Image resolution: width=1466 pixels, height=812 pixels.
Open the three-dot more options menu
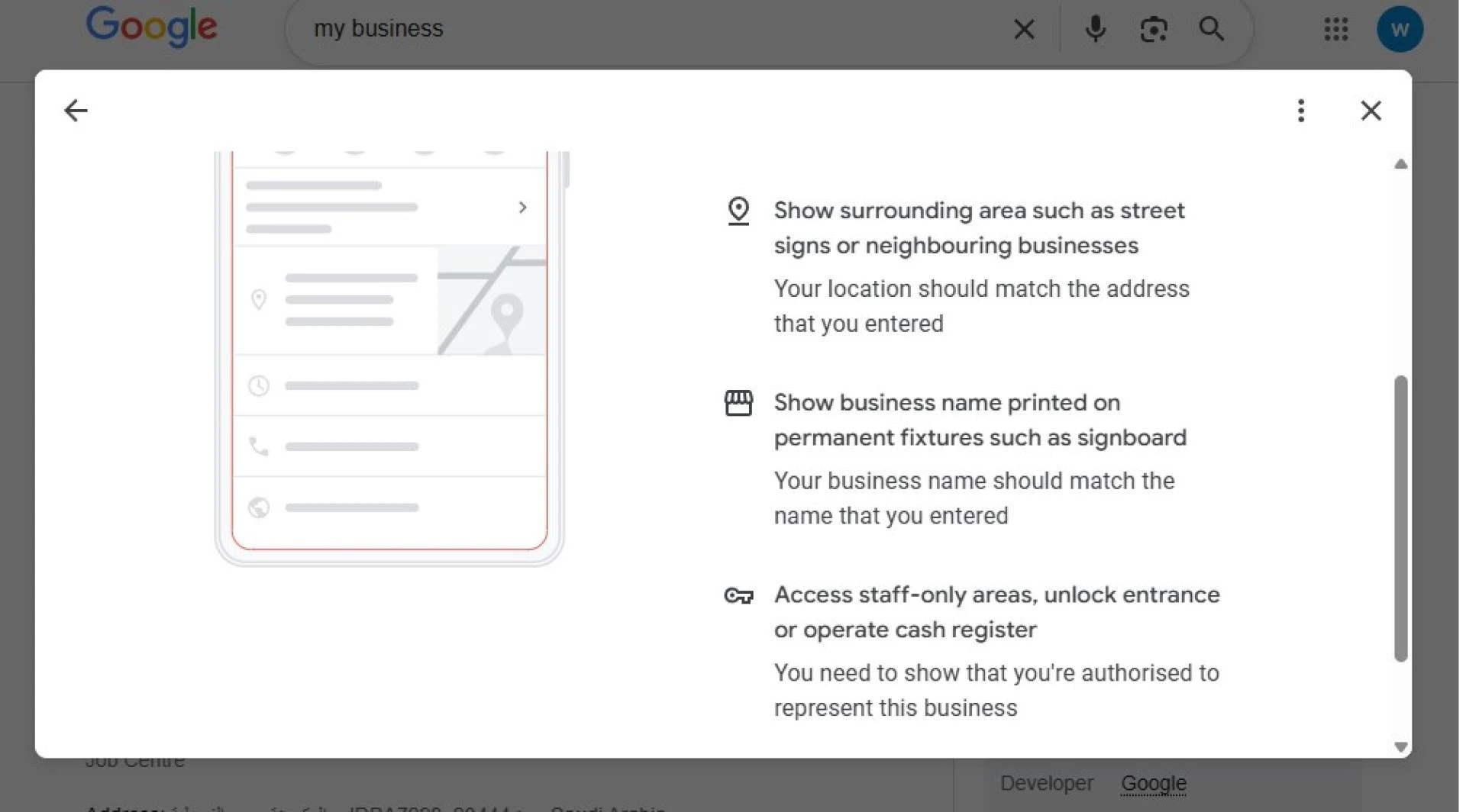1301,111
